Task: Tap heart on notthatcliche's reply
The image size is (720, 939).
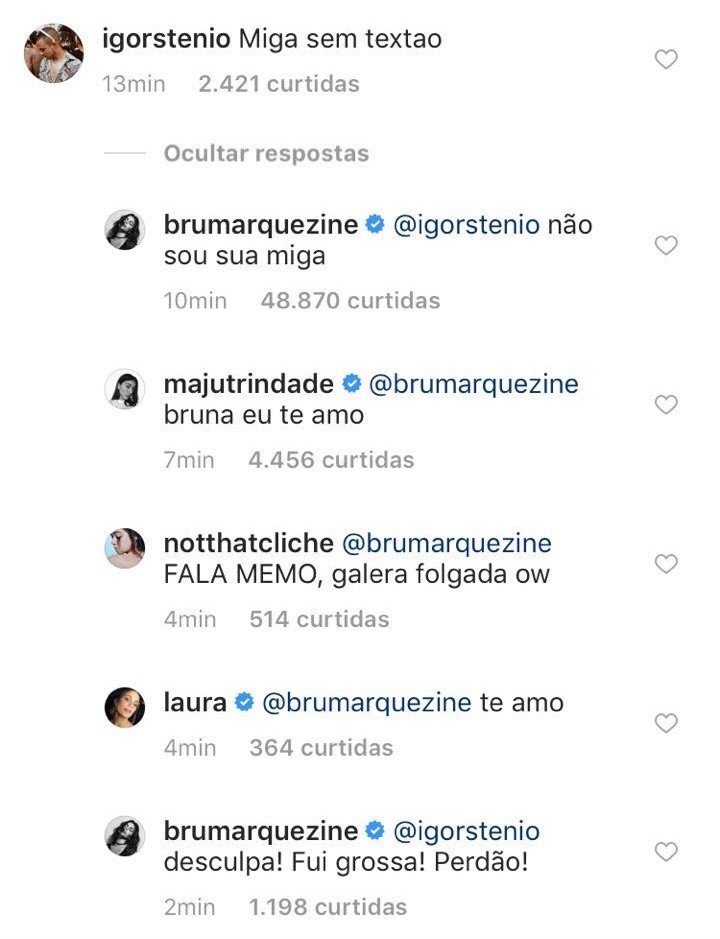Action: click(x=666, y=564)
